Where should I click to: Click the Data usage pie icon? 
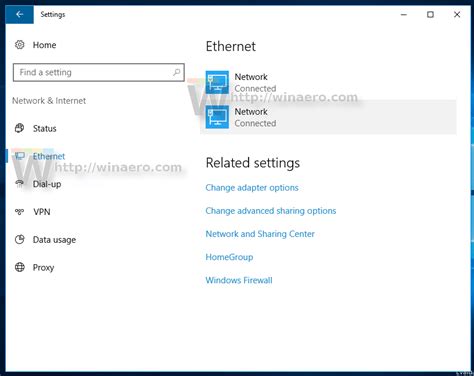click(x=20, y=239)
